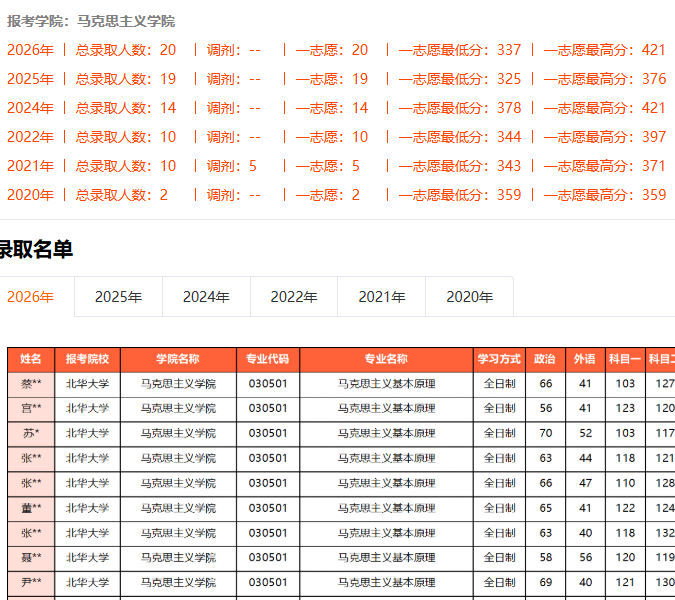The height and width of the screenshot is (600, 675).
Task: Click the name cell 蔡**
Action: [31, 384]
